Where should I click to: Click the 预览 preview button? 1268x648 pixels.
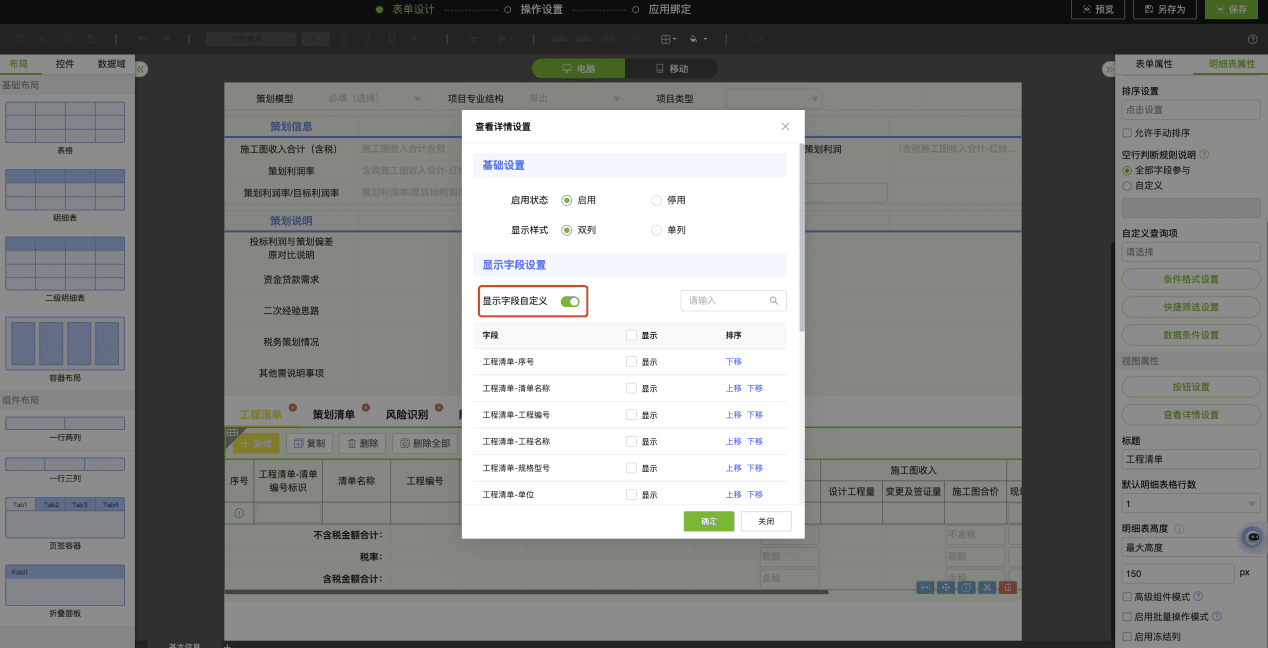pyautogui.click(x=1098, y=9)
